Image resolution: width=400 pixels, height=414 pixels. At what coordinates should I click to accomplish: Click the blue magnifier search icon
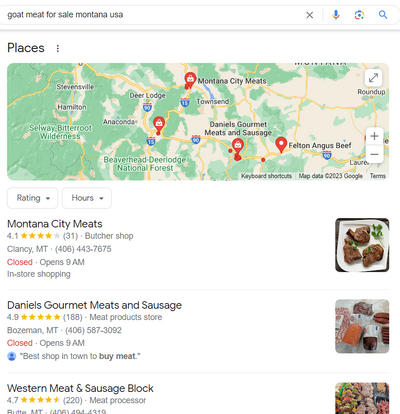(383, 15)
